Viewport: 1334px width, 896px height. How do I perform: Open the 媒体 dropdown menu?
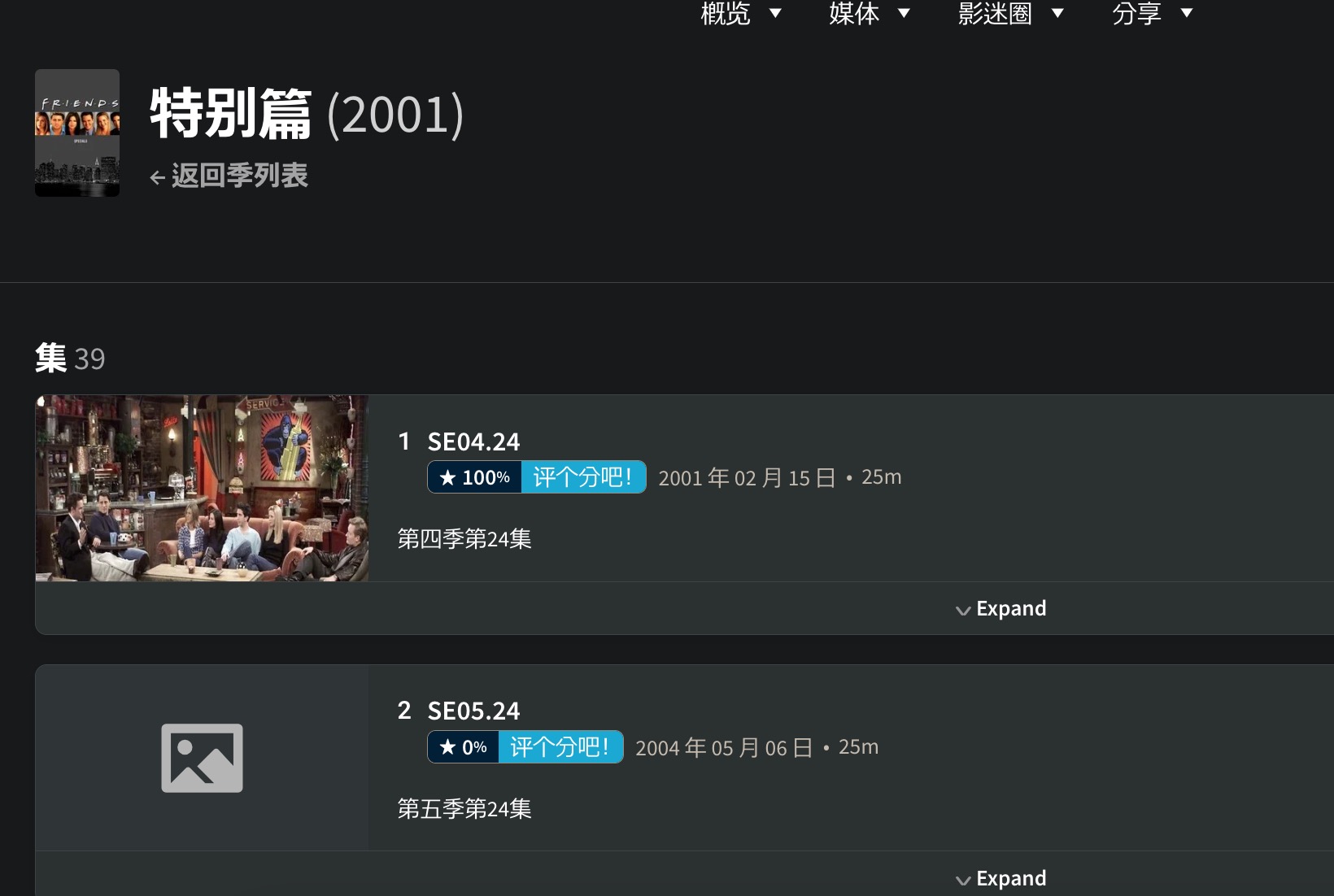coord(869,13)
